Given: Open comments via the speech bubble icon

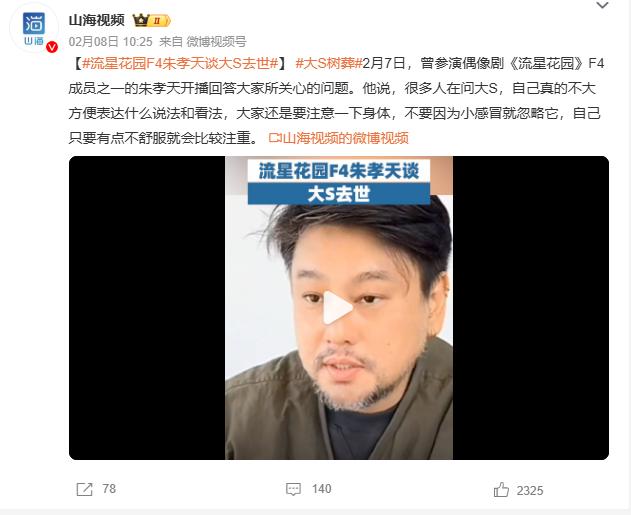Looking at the screenshot, I should (x=293, y=489).
